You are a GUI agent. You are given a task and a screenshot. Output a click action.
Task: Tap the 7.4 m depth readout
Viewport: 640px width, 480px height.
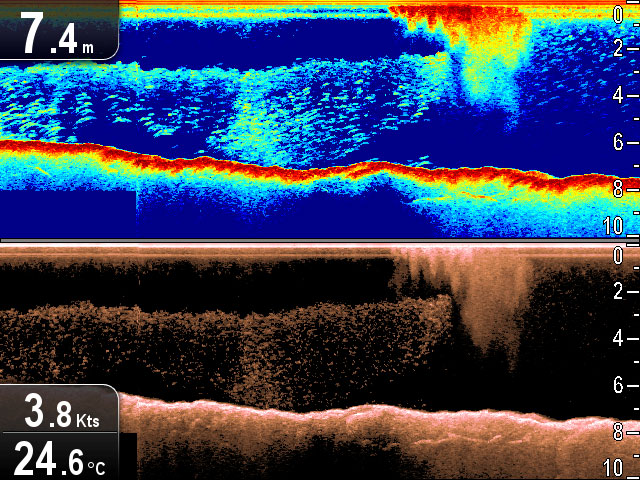point(58,31)
